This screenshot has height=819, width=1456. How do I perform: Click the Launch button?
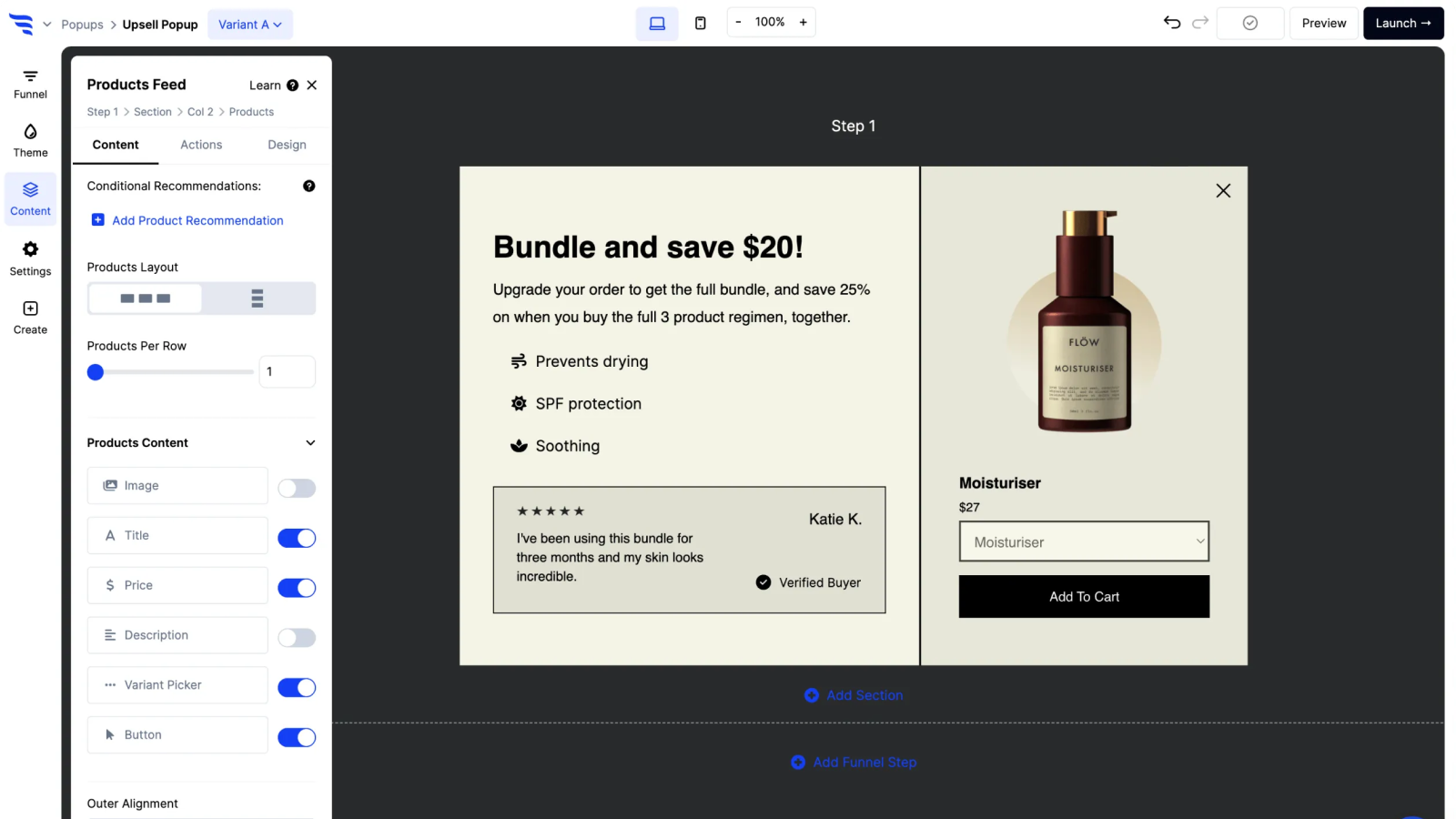click(1403, 23)
